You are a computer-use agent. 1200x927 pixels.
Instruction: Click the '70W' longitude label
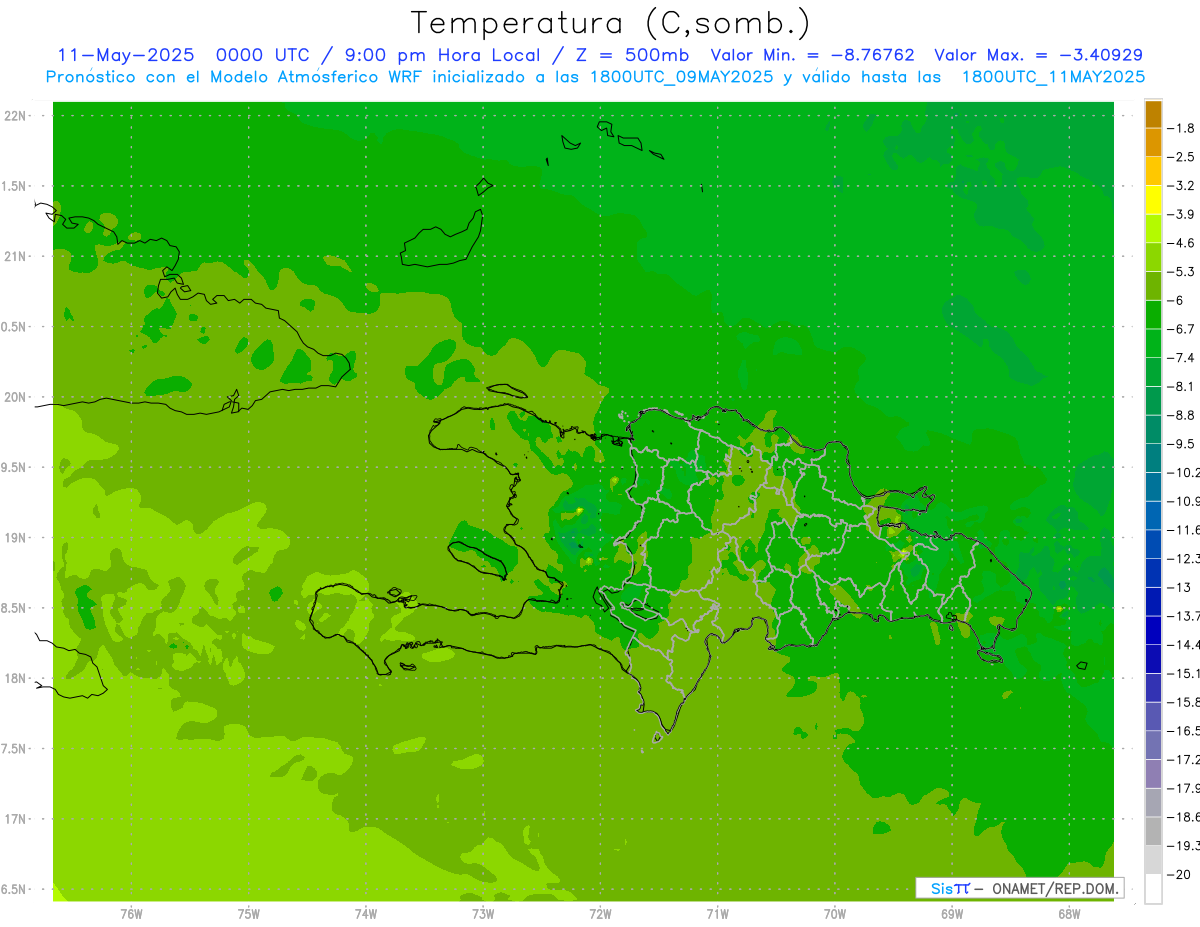(835, 913)
